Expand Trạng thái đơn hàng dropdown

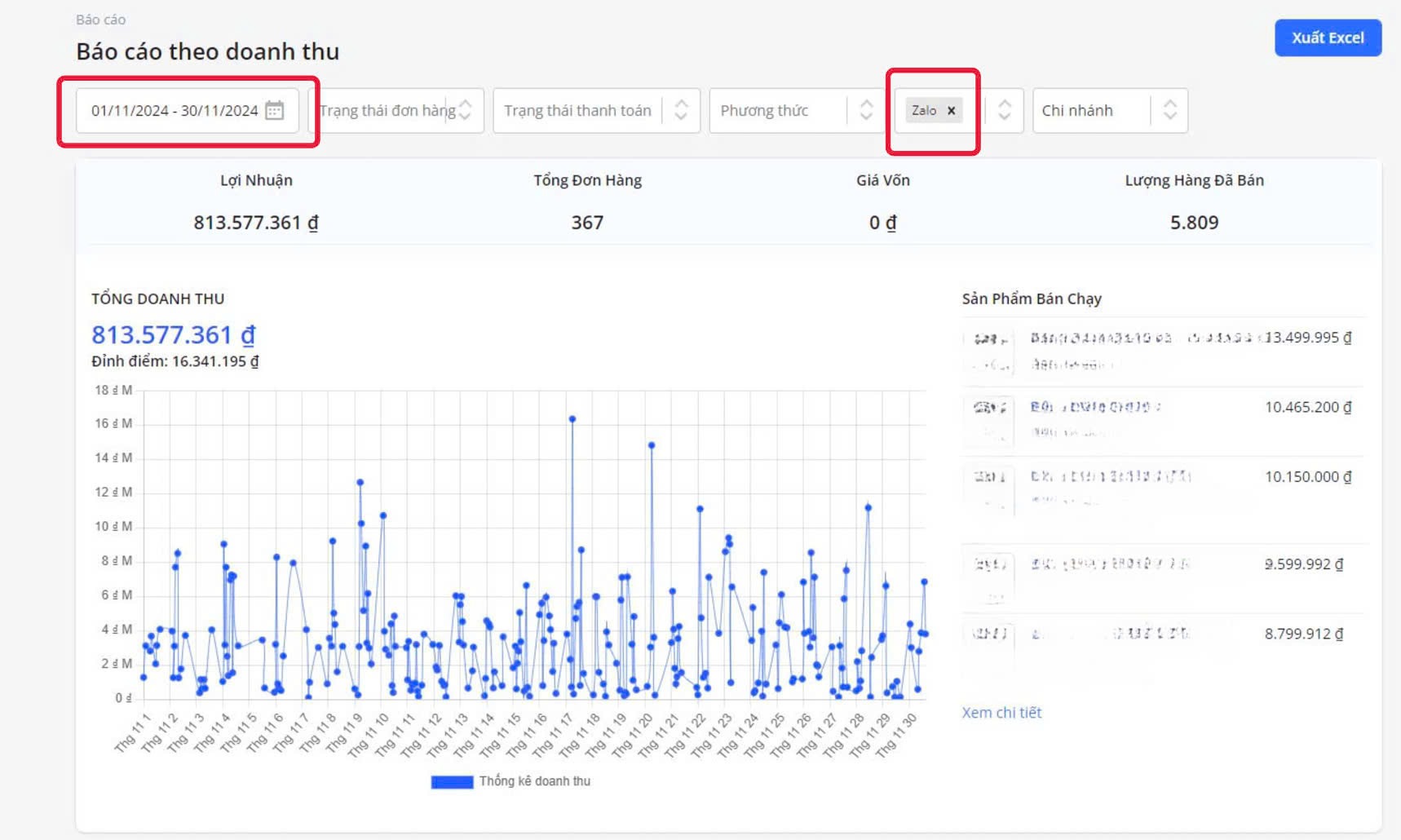pos(465,110)
